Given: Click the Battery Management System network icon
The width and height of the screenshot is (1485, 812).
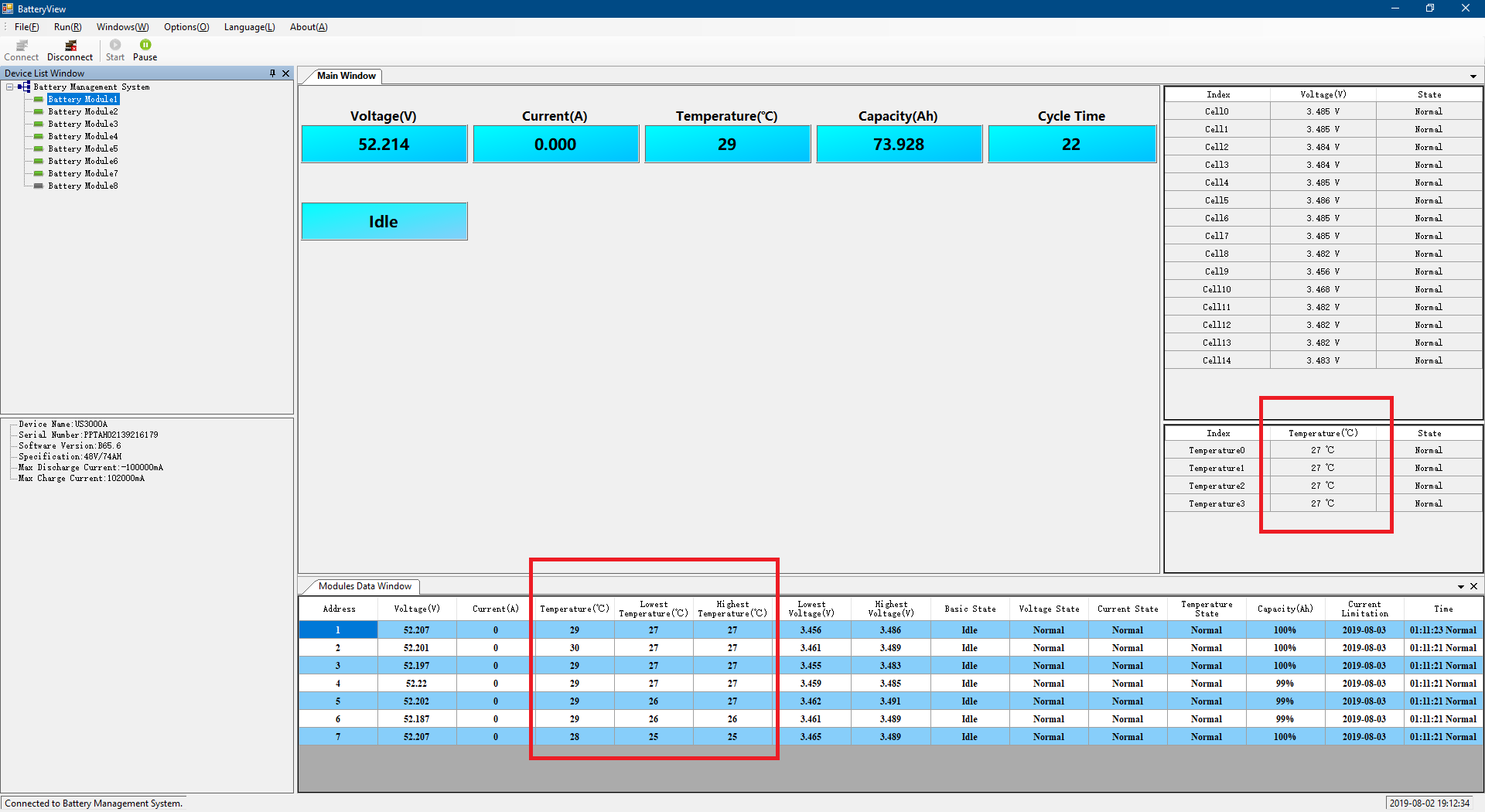Looking at the screenshot, I should coord(24,87).
